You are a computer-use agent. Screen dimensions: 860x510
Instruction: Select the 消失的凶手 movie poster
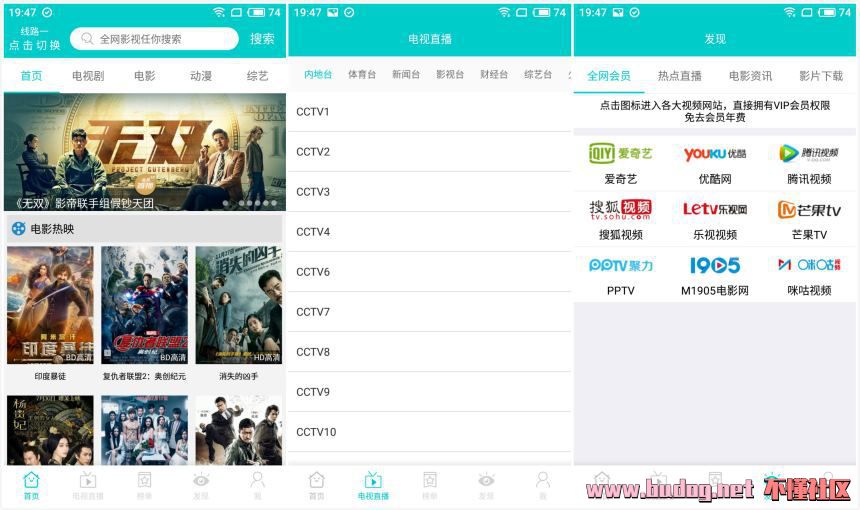(239, 305)
